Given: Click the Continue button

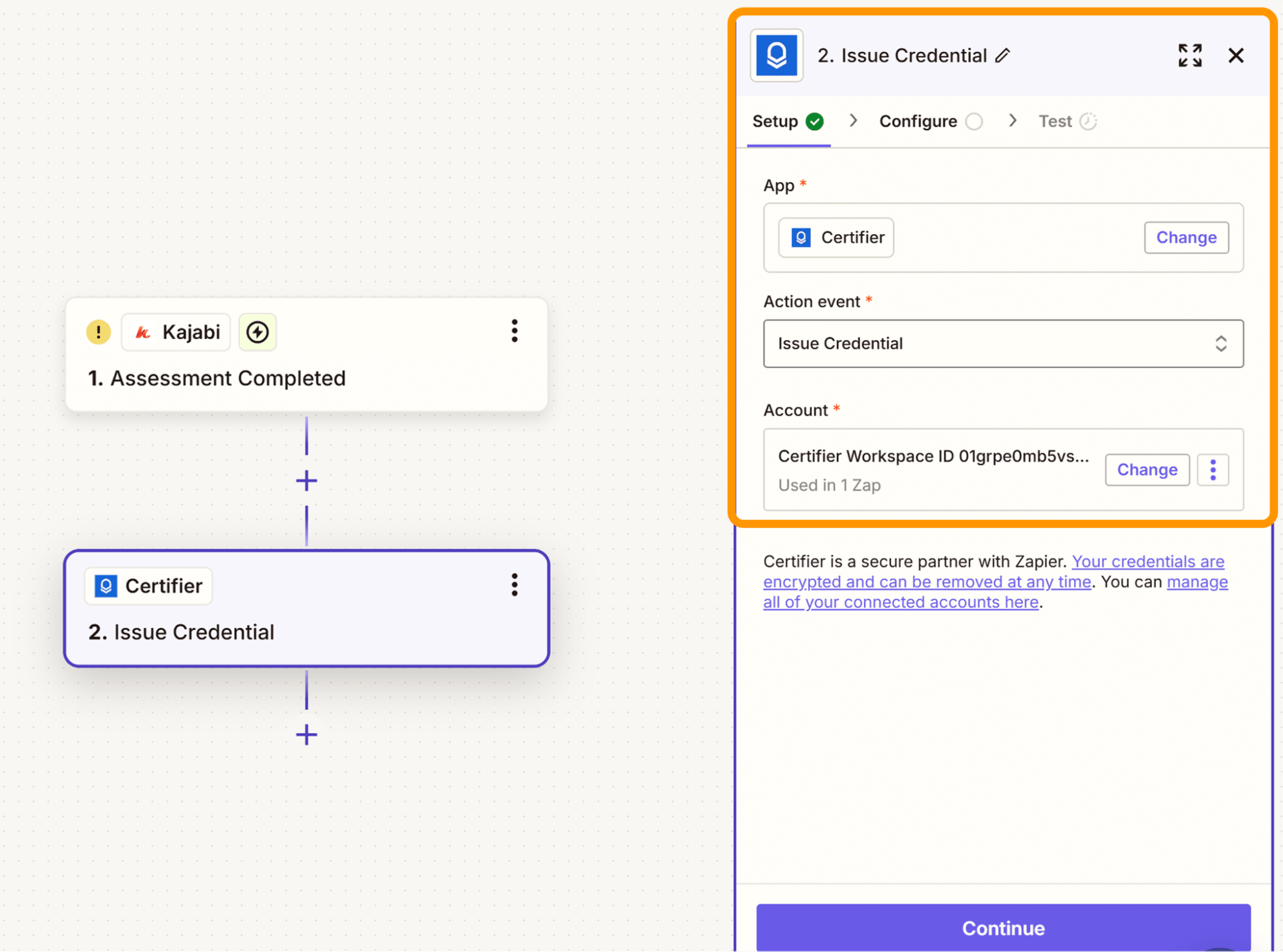Looking at the screenshot, I should coord(1003,928).
